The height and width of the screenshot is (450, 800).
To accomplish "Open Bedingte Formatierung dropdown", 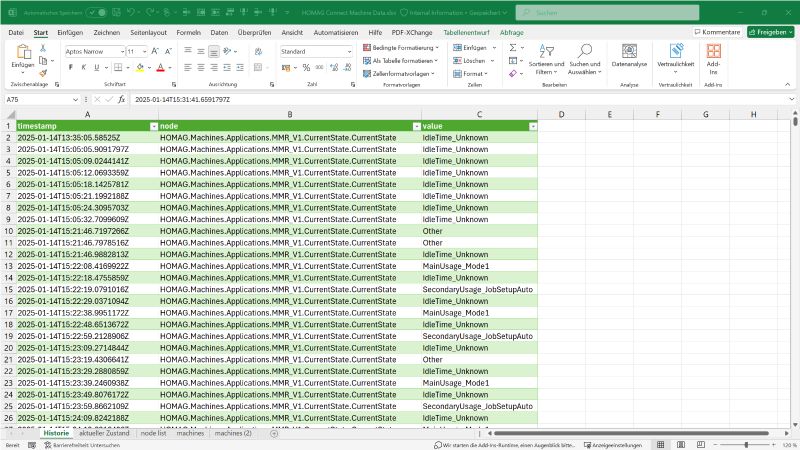I will tap(401, 47).
